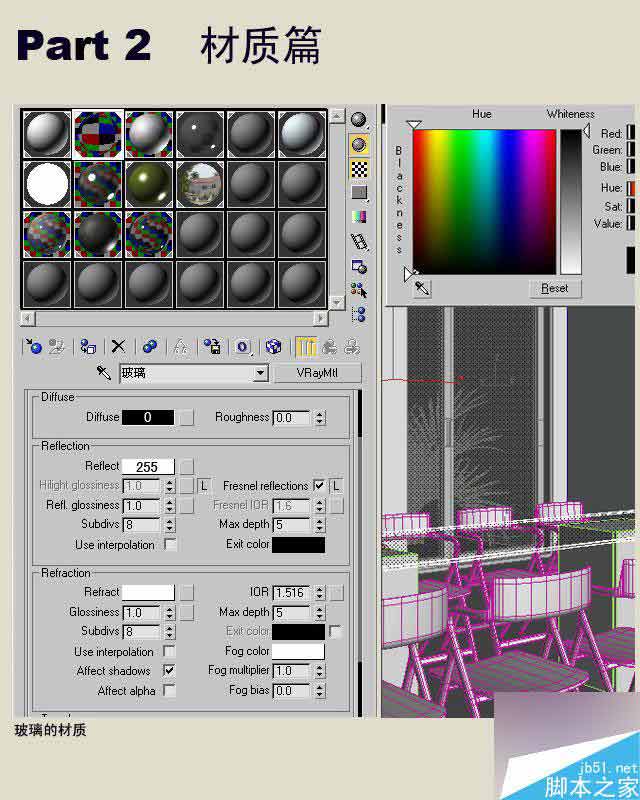Click the Roughness spinner arrows
The height and width of the screenshot is (800, 640).
click(x=319, y=418)
